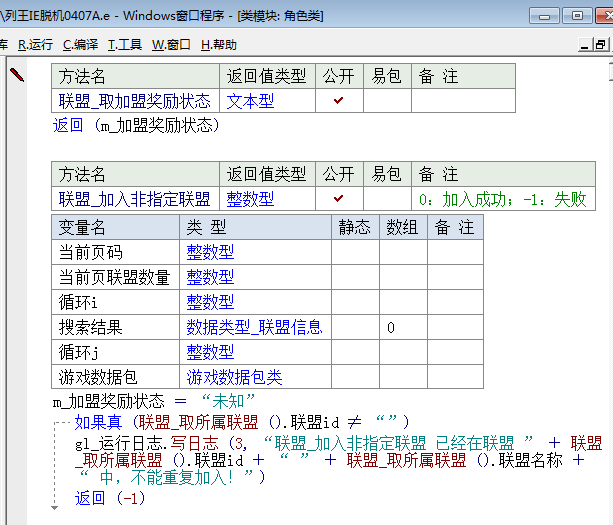Screen dimensions: 613x525
Task: Open the R.运行 menu
Action: (x=35, y=45)
